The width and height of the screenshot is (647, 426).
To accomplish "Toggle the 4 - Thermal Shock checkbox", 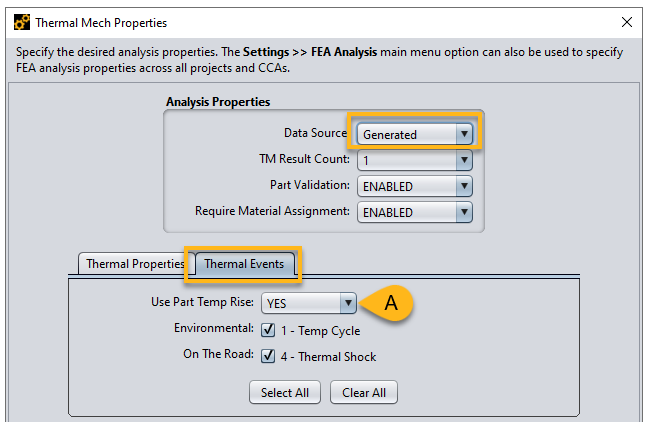I will (268, 356).
